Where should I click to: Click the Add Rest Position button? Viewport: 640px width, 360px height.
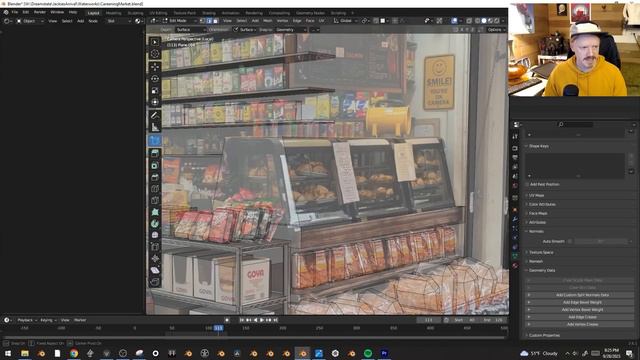(544, 184)
